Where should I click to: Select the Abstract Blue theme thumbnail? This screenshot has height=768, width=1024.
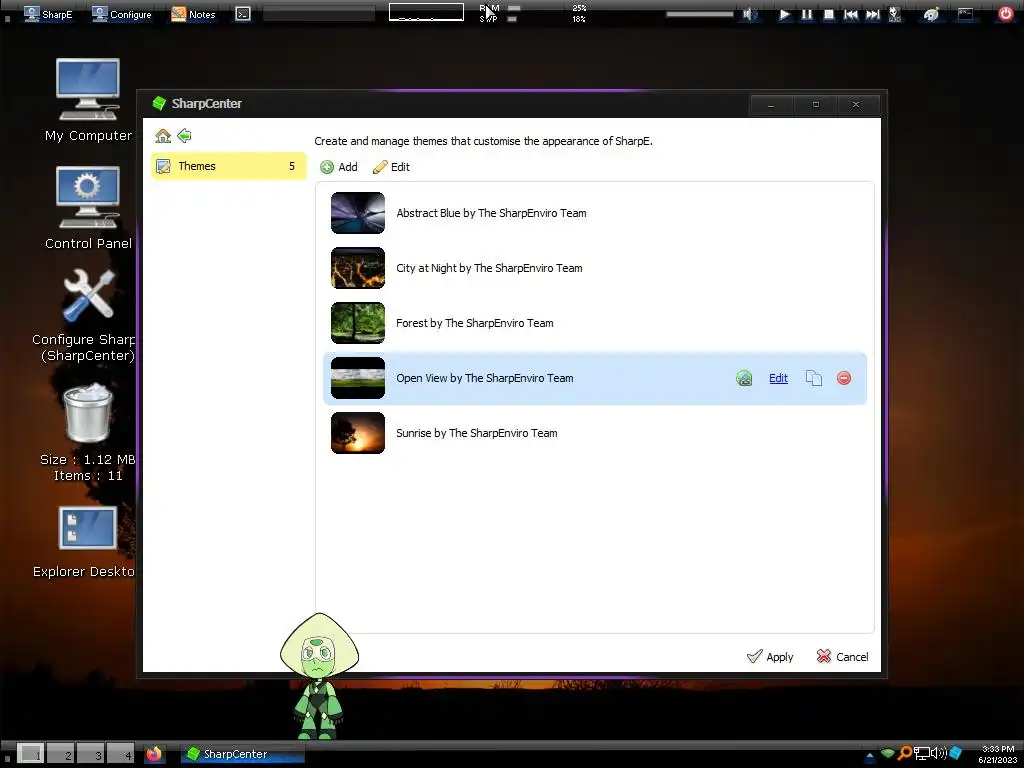(x=358, y=213)
